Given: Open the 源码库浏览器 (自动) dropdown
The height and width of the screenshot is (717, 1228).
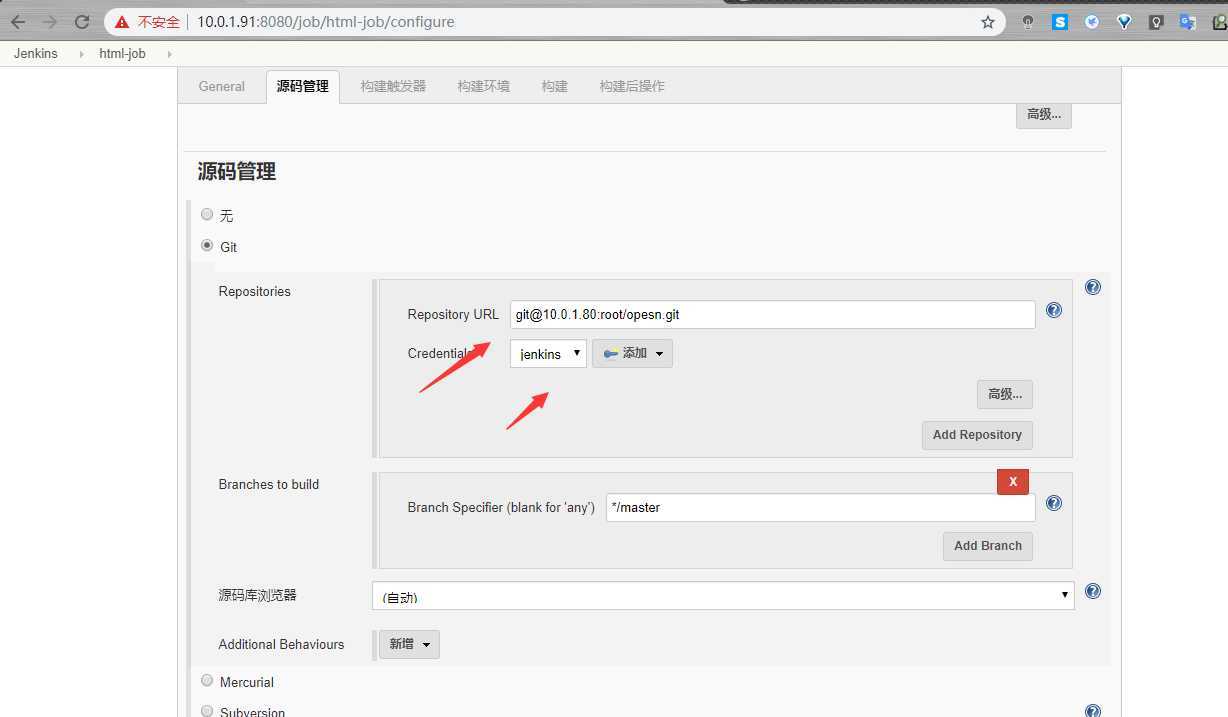Looking at the screenshot, I should coord(723,595).
